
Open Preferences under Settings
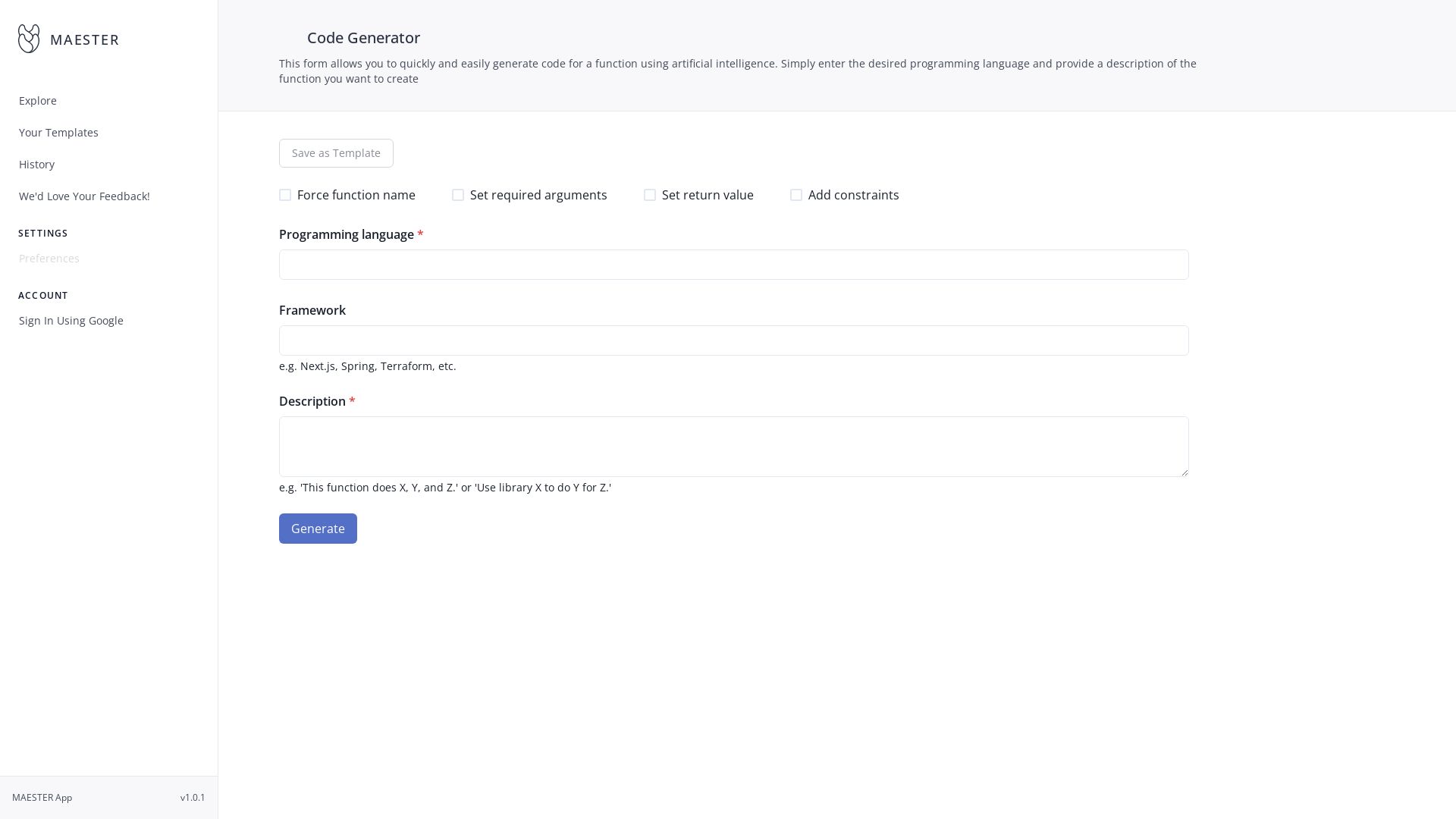click(x=49, y=258)
